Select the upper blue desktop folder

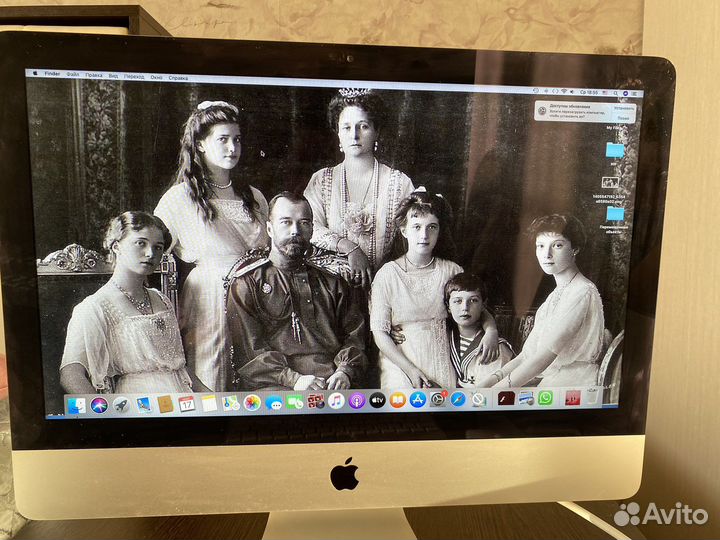(x=614, y=150)
